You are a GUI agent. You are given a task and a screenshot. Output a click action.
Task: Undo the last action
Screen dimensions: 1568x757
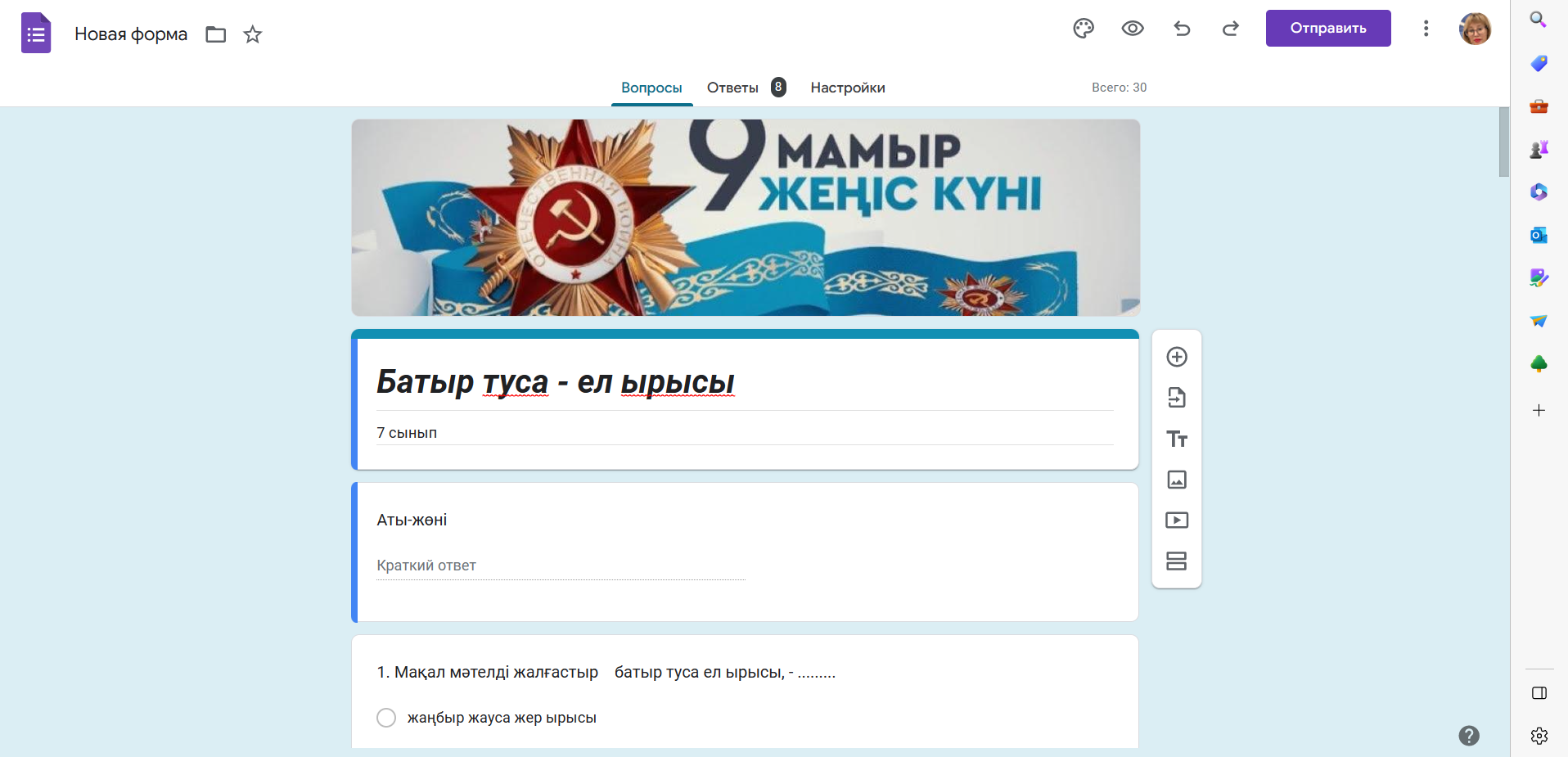point(1182,29)
